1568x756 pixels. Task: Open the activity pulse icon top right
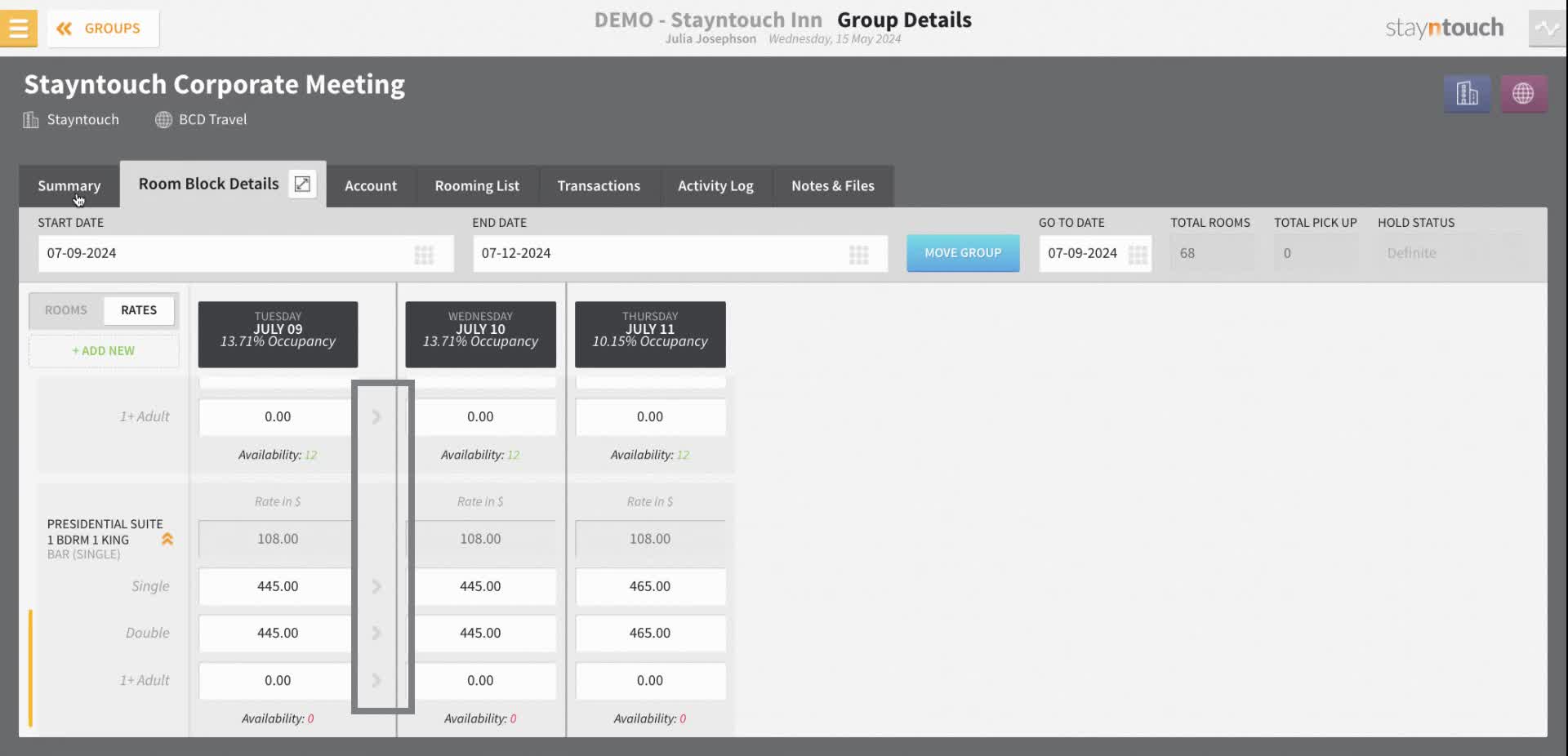pyautogui.click(x=1547, y=29)
